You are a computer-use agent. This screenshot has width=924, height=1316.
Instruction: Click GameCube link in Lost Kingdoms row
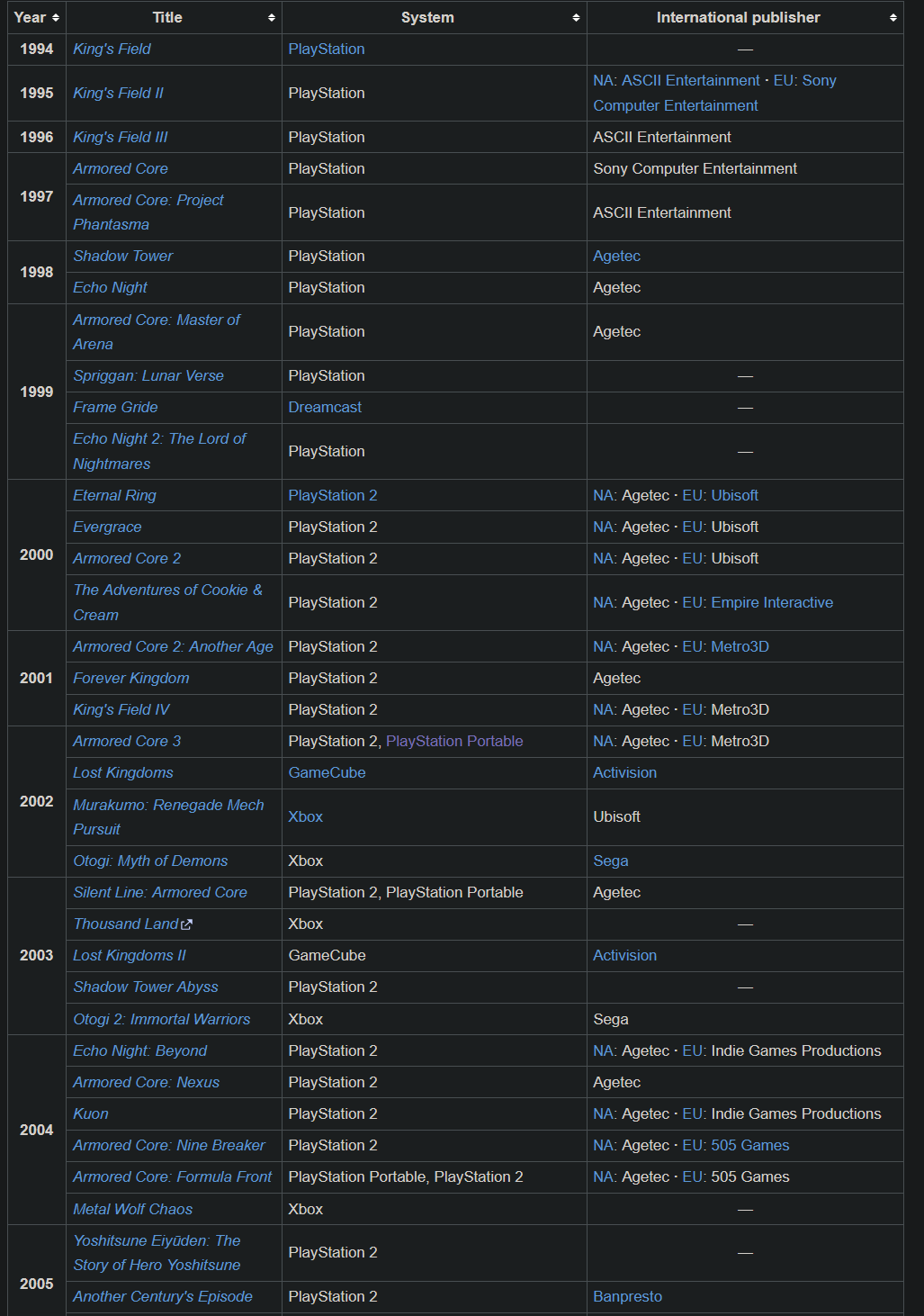pyautogui.click(x=327, y=772)
